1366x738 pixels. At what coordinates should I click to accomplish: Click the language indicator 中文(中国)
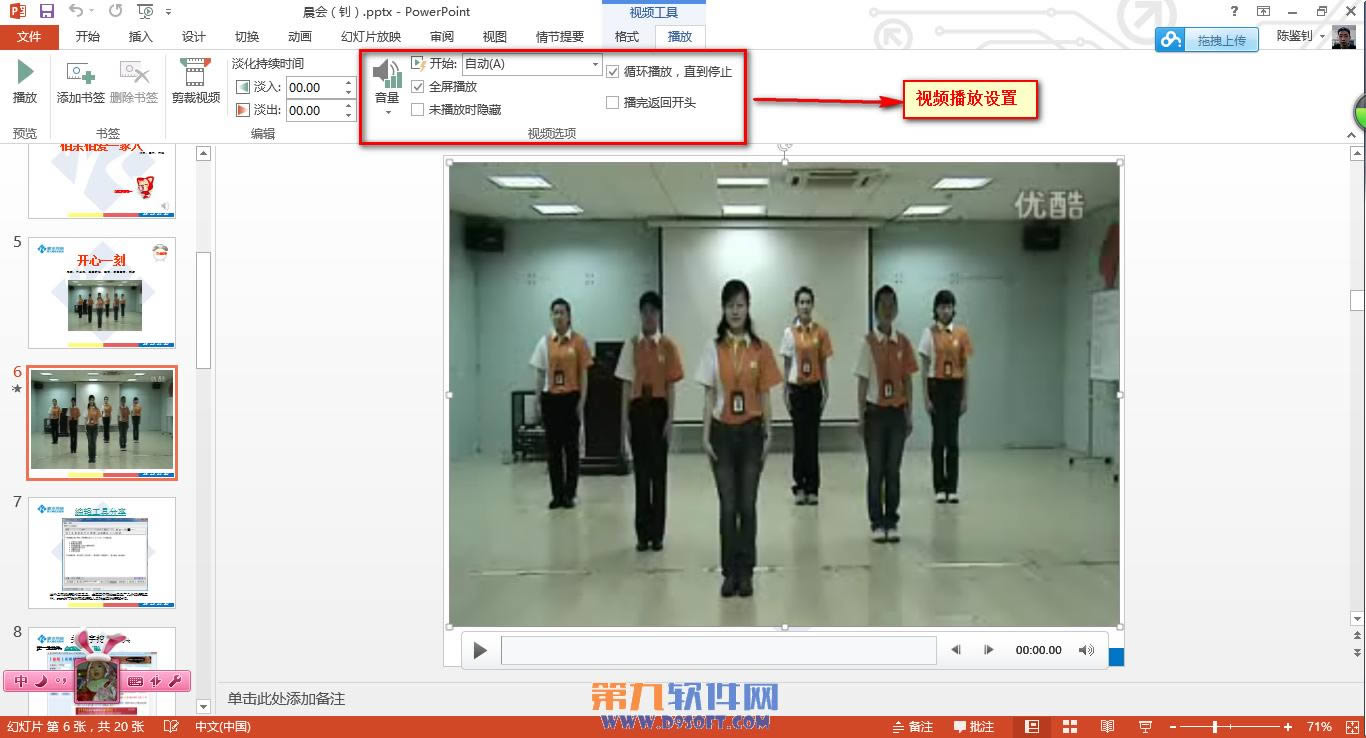[x=223, y=727]
